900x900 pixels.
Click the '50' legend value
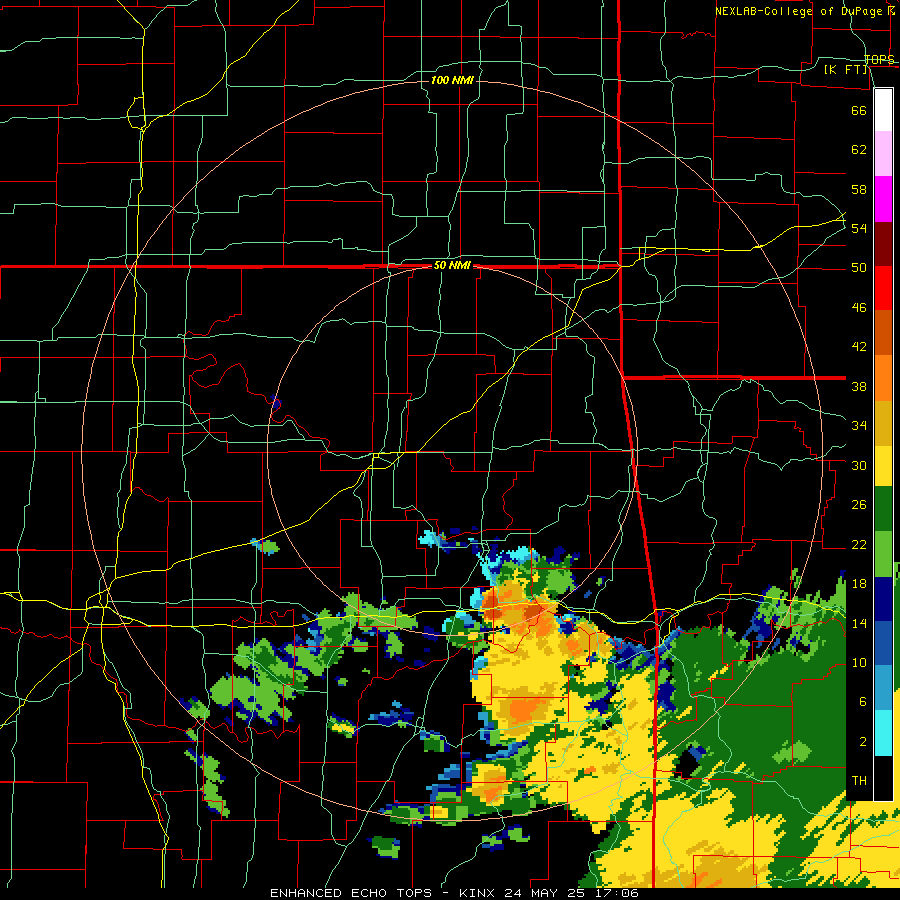click(x=859, y=268)
